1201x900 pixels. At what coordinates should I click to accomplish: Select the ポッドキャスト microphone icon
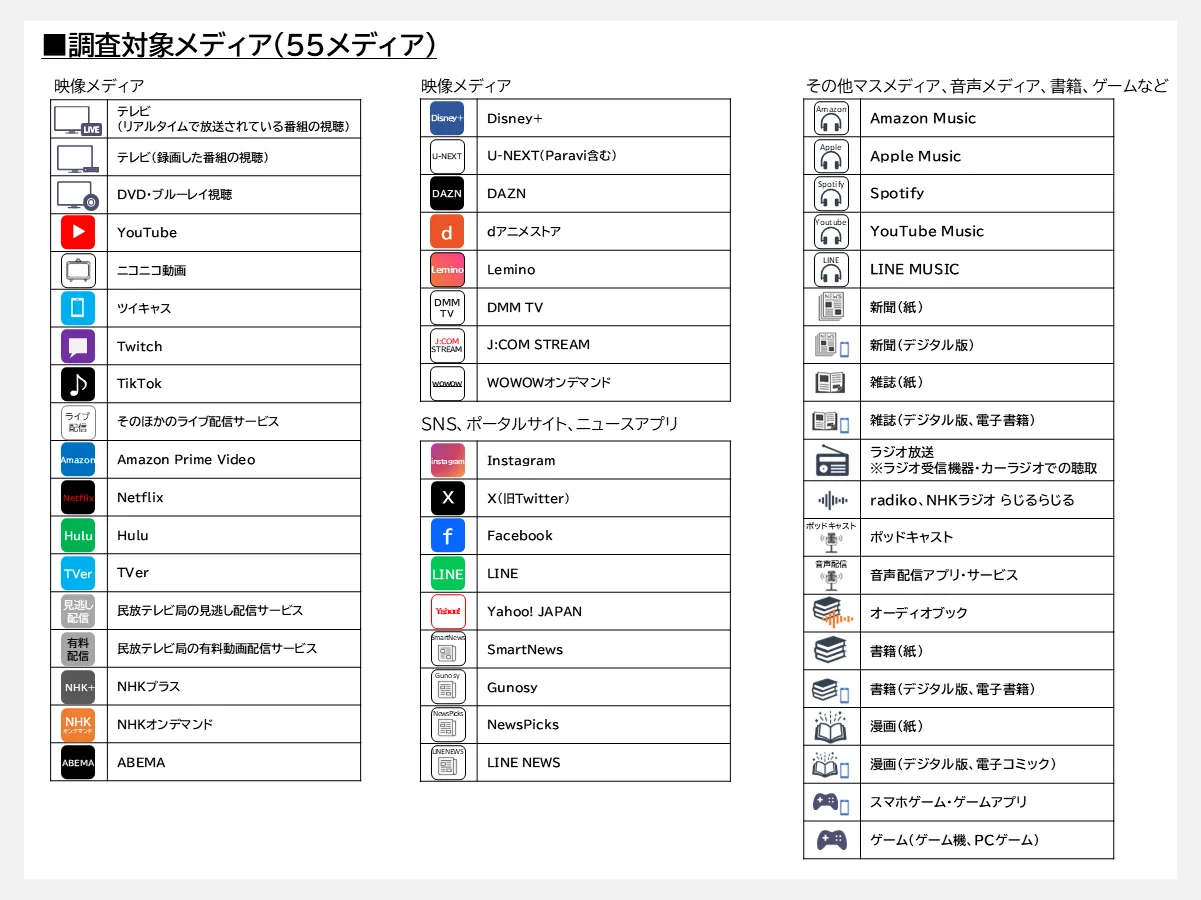[x=831, y=537]
